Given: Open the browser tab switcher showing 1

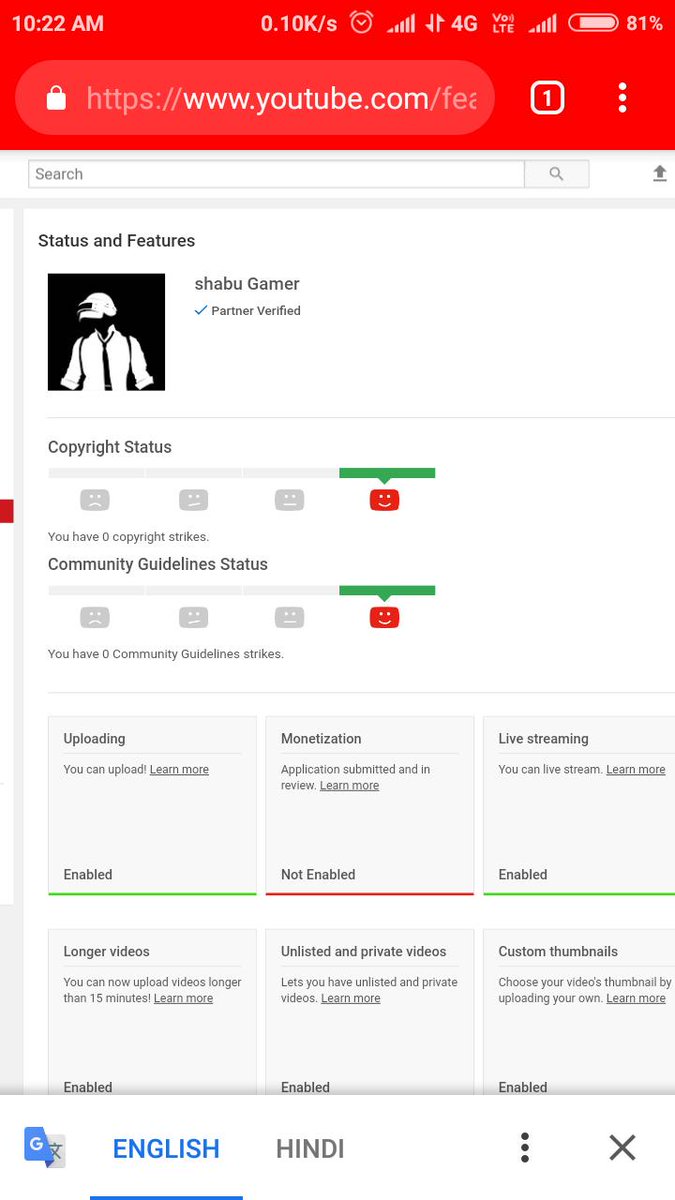Looking at the screenshot, I should tap(547, 97).
